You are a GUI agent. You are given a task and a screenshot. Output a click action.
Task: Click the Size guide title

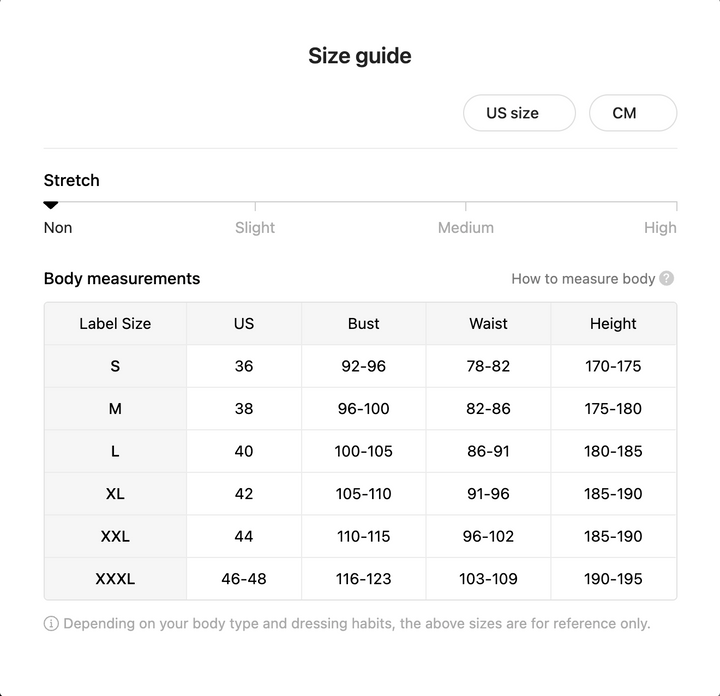360,56
